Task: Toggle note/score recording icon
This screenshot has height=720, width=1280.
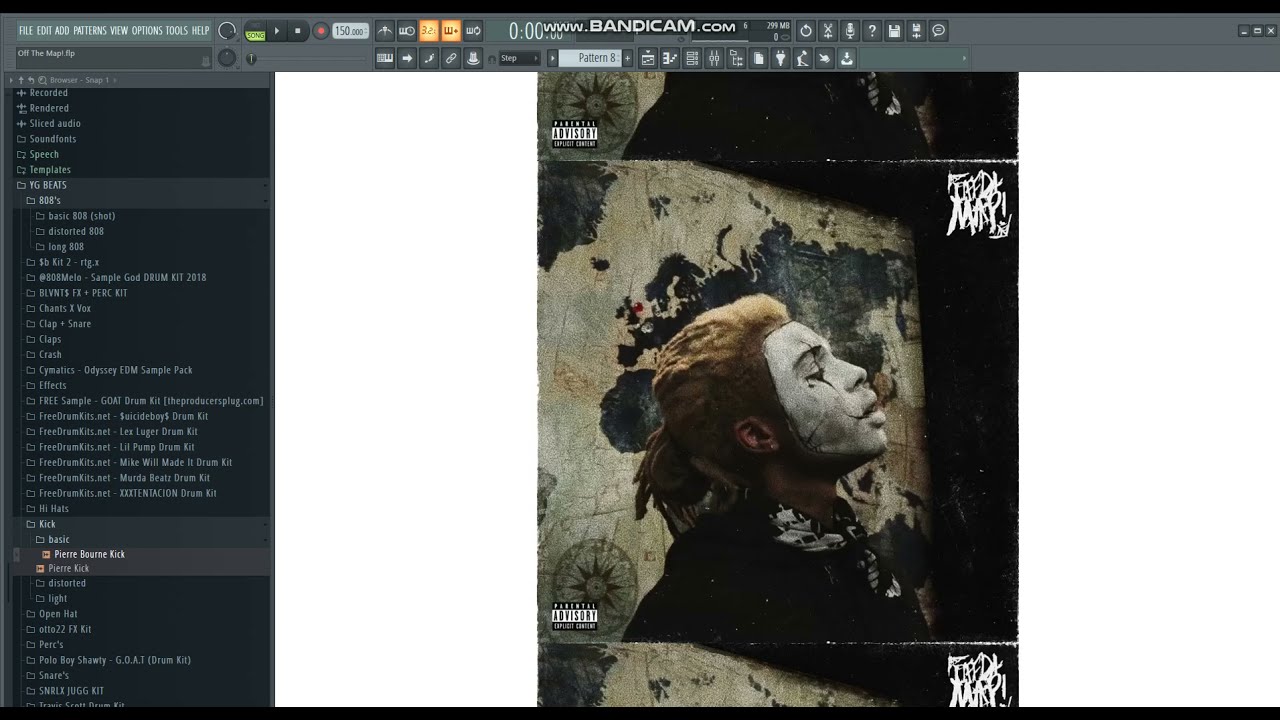Action: (429, 58)
